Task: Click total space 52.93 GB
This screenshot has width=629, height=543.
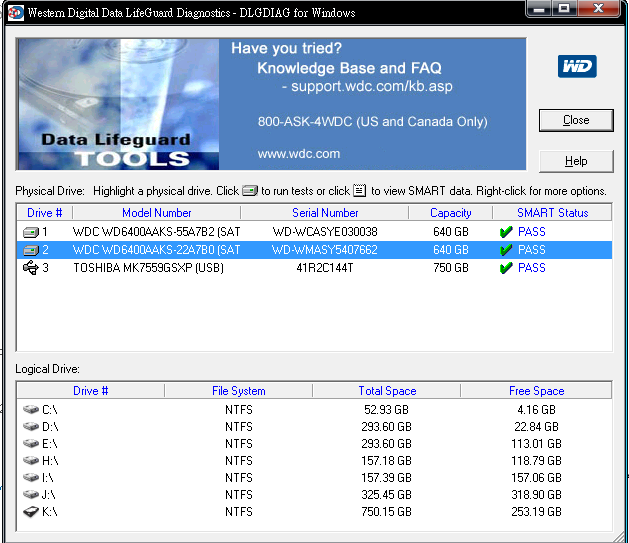Action: coord(386,409)
